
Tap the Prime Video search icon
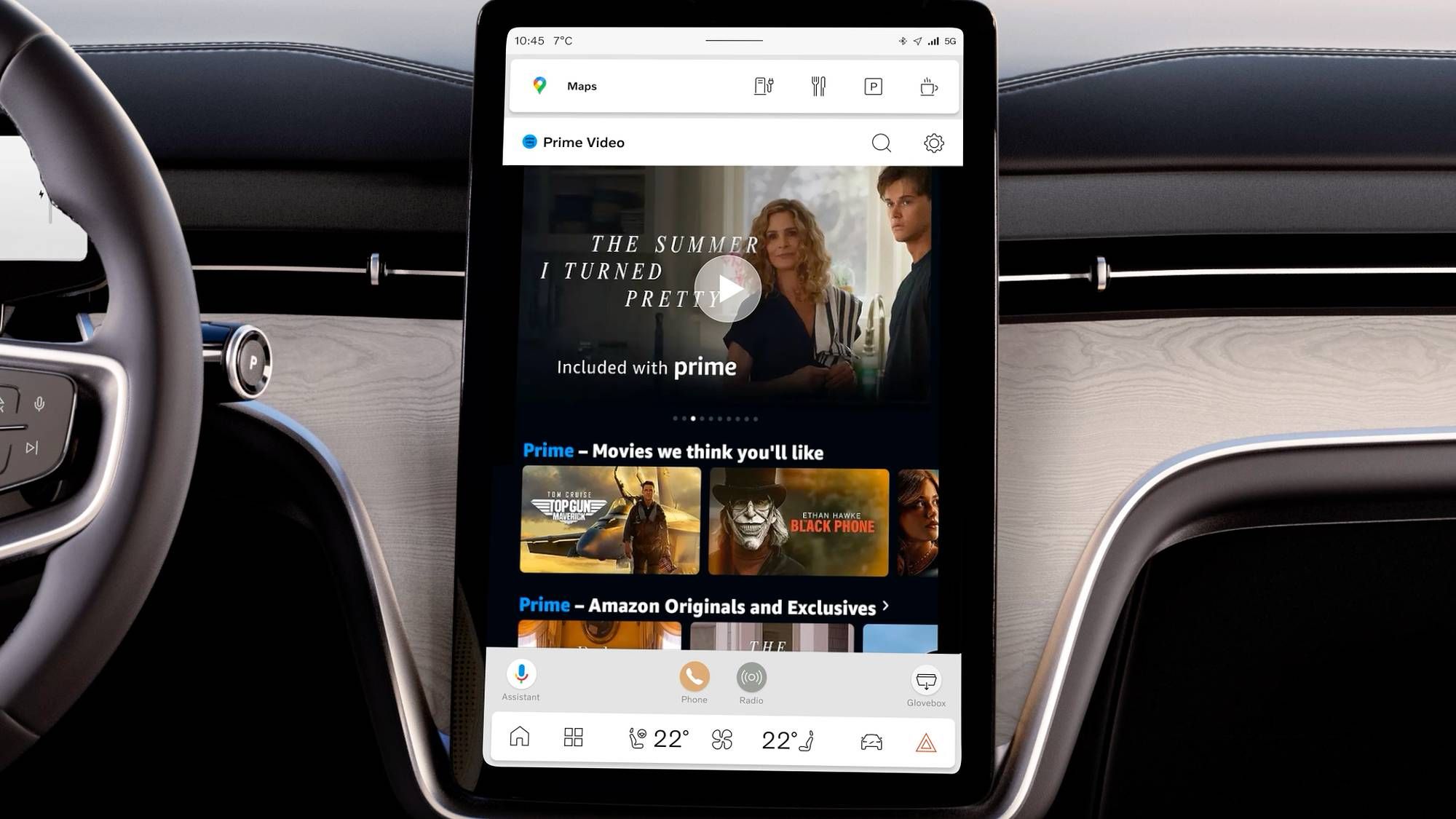click(x=881, y=142)
